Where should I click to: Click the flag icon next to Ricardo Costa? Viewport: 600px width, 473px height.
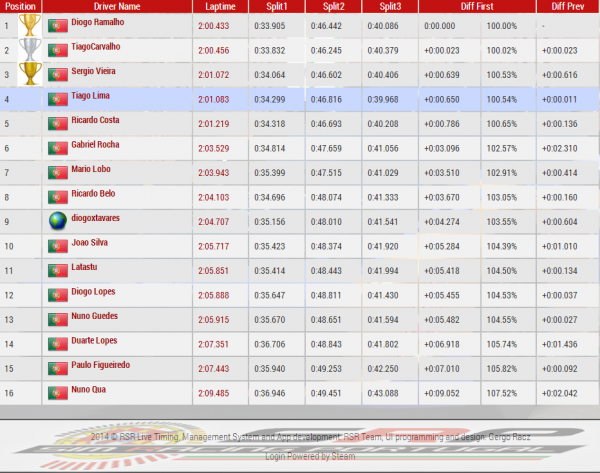pyautogui.click(x=57, y=123)
